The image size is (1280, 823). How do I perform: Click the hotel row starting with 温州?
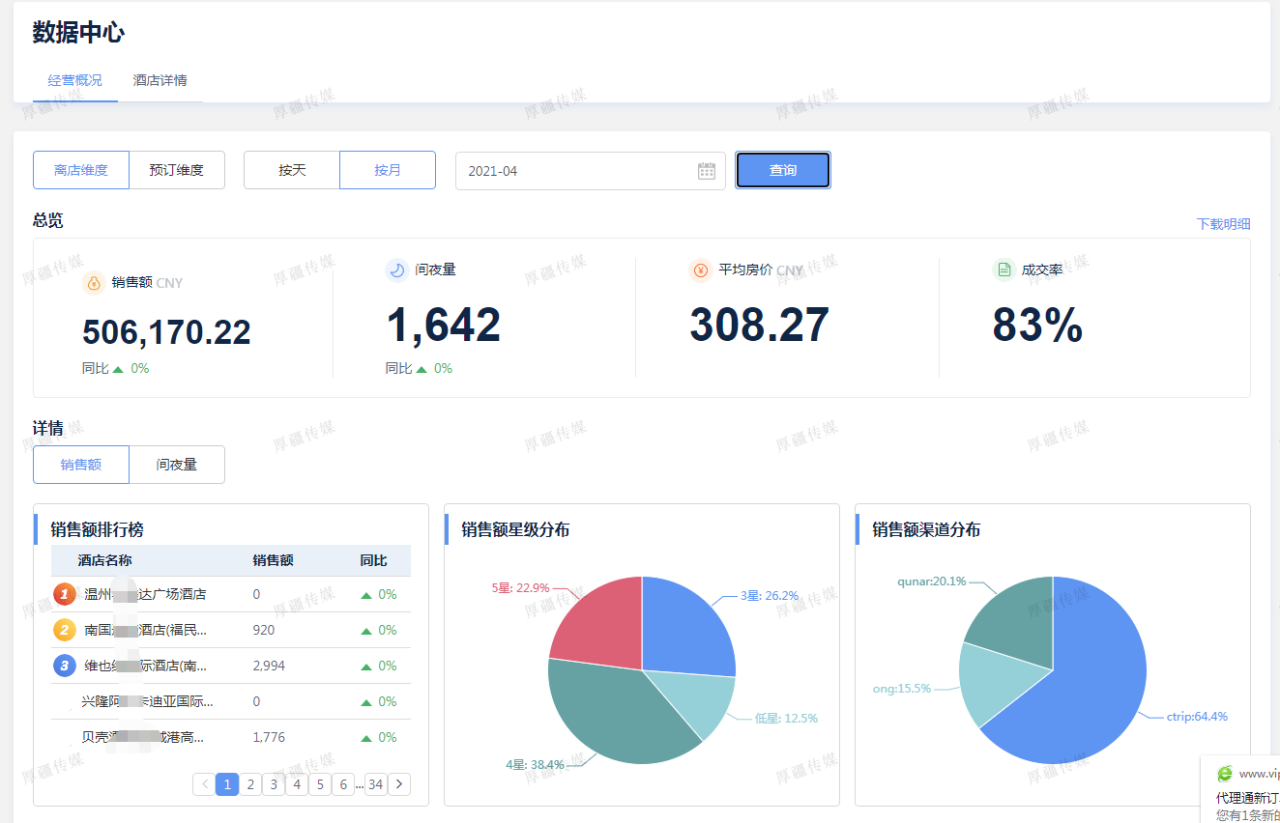coord(231,594)
